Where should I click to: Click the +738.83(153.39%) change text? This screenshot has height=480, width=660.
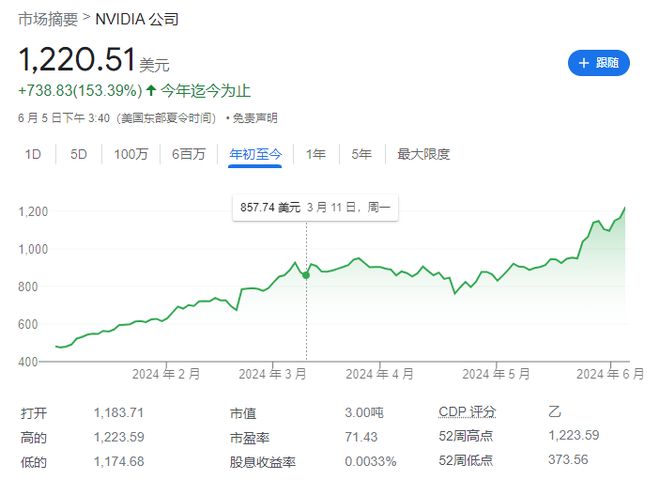tap(80, 91)
